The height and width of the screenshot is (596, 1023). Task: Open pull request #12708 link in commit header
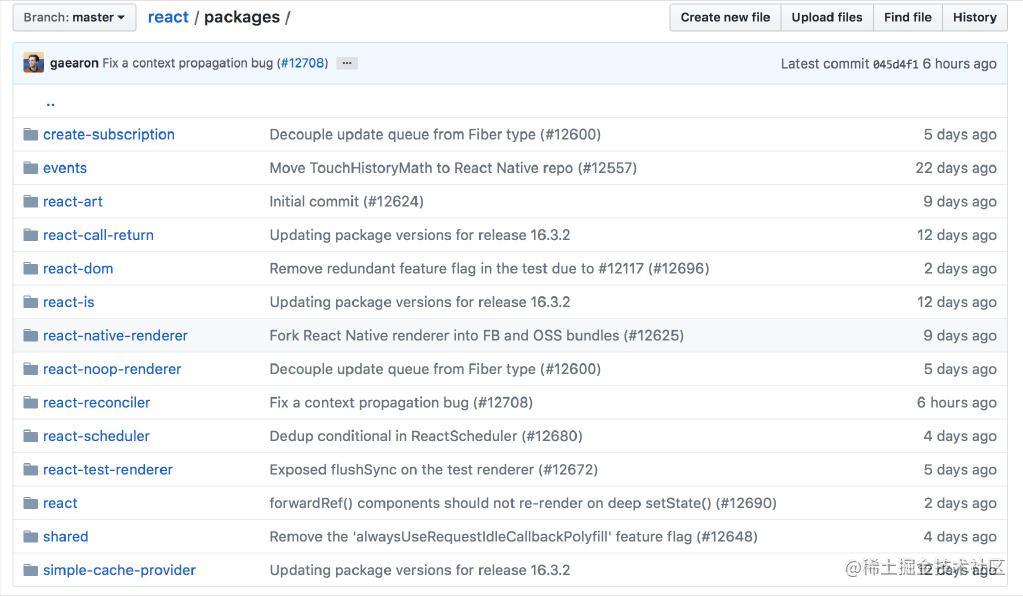tap(302, 63)
